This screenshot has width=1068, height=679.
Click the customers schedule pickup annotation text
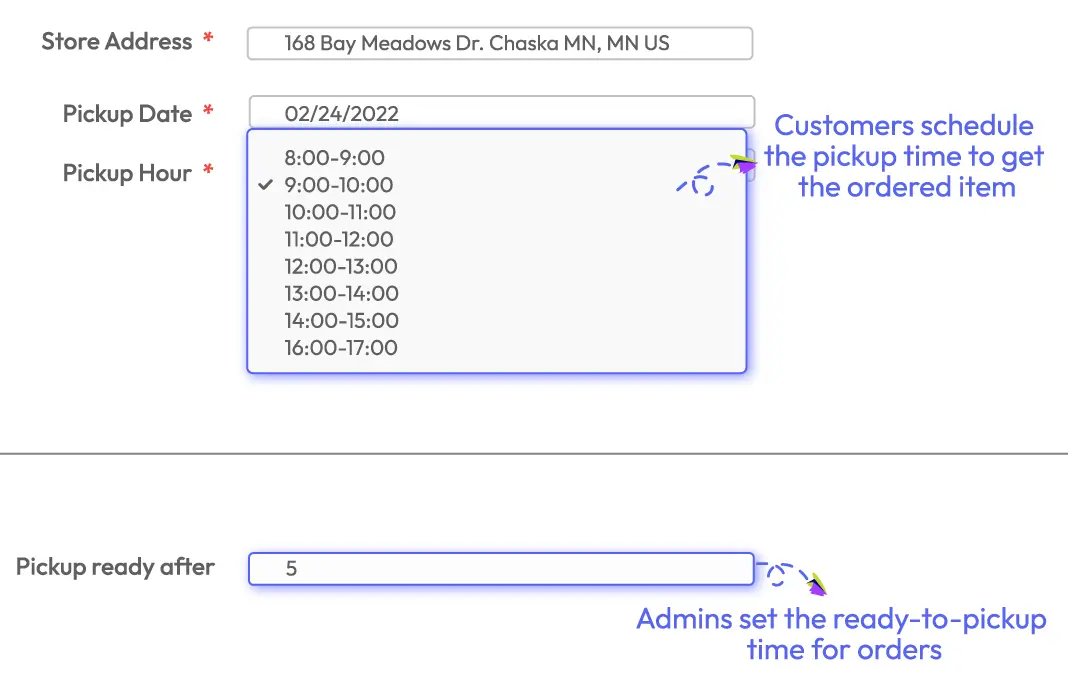coord(903,156)
